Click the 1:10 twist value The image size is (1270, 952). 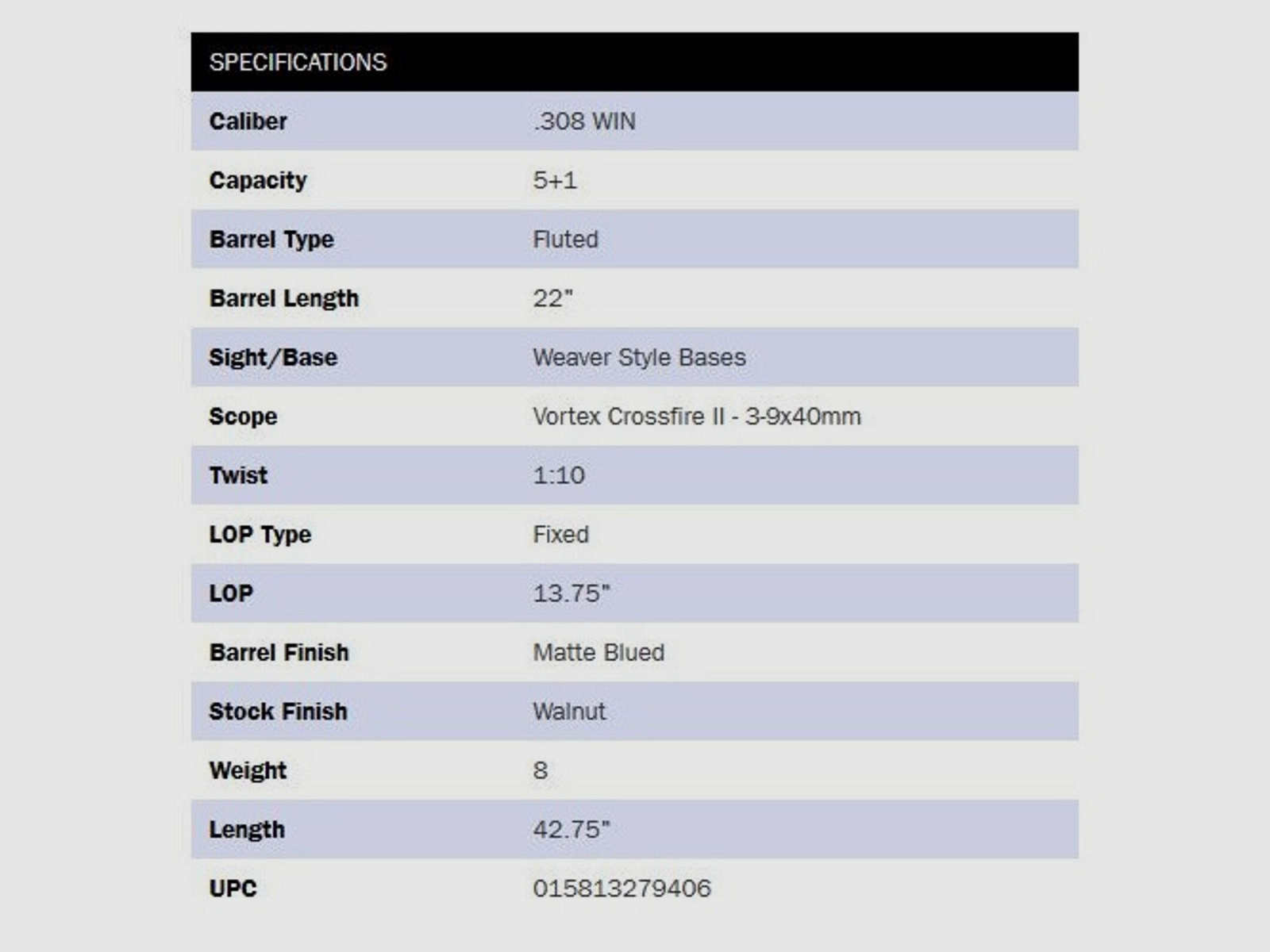(x=559, y=475)
